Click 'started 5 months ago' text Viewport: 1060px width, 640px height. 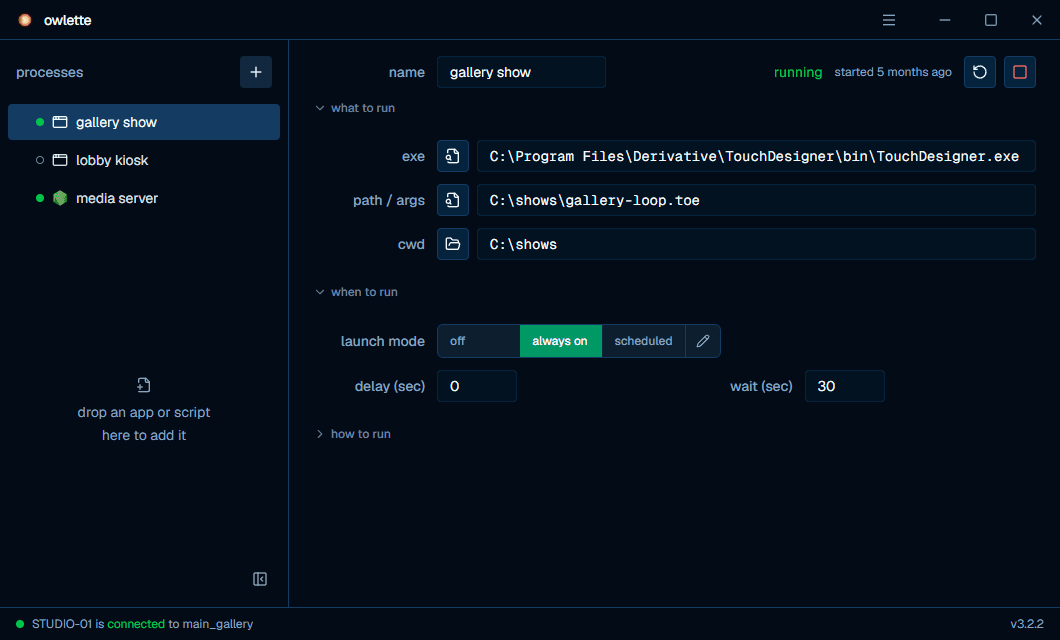(892, 72)
